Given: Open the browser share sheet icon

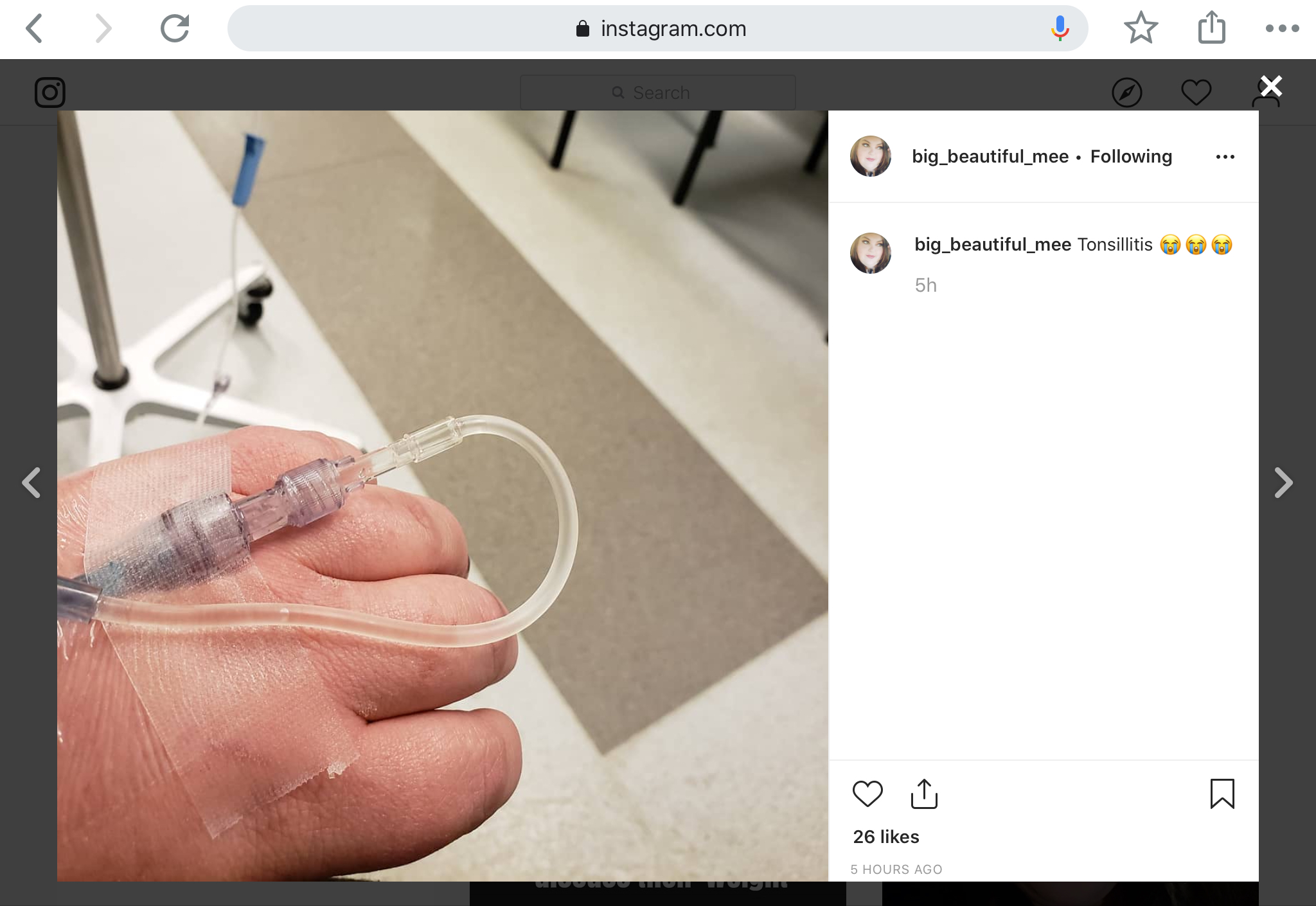Looking at the screenshot, I should pyautogui.click(x=1212, y=28).
